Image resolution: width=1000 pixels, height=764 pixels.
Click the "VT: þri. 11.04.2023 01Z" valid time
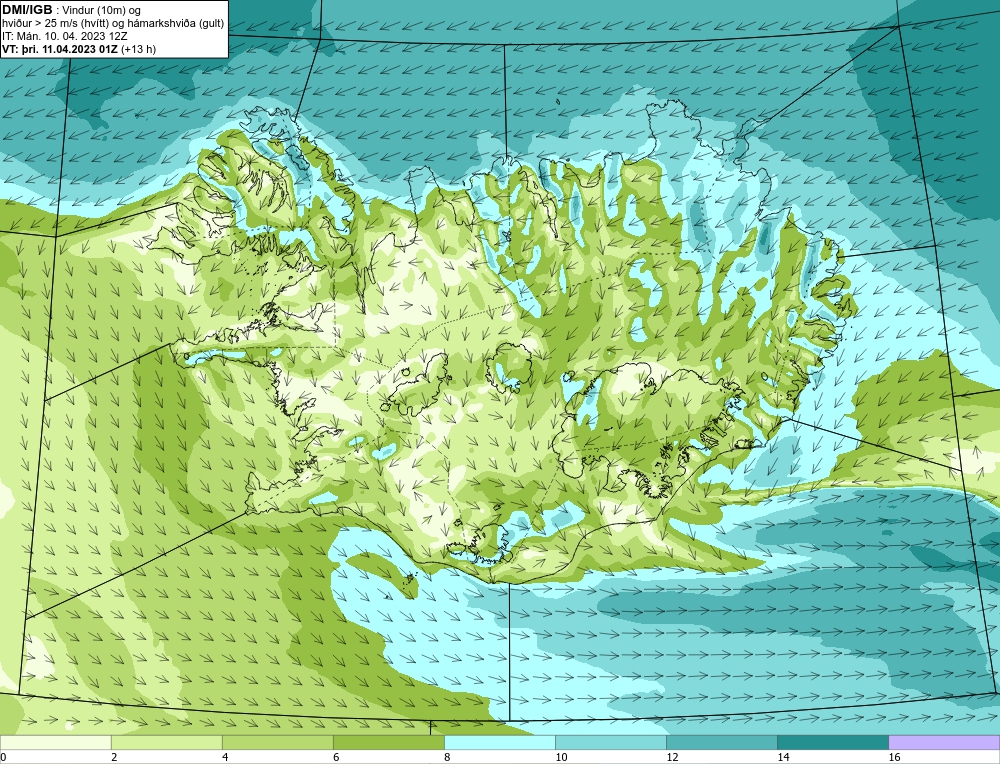point(60,49)
